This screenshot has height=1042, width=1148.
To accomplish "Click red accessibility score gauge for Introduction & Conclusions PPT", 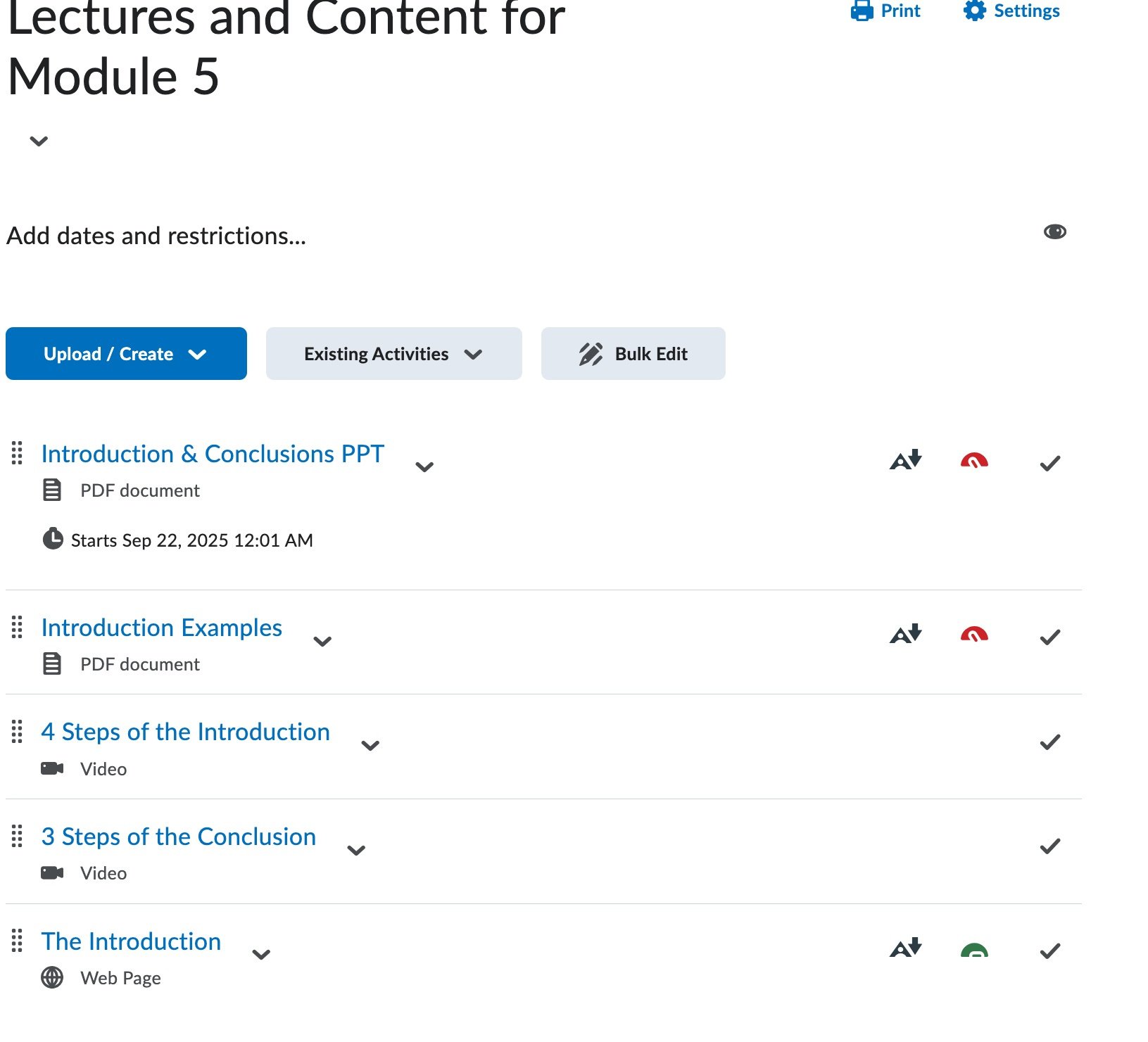I will click(x=974, y=461).
